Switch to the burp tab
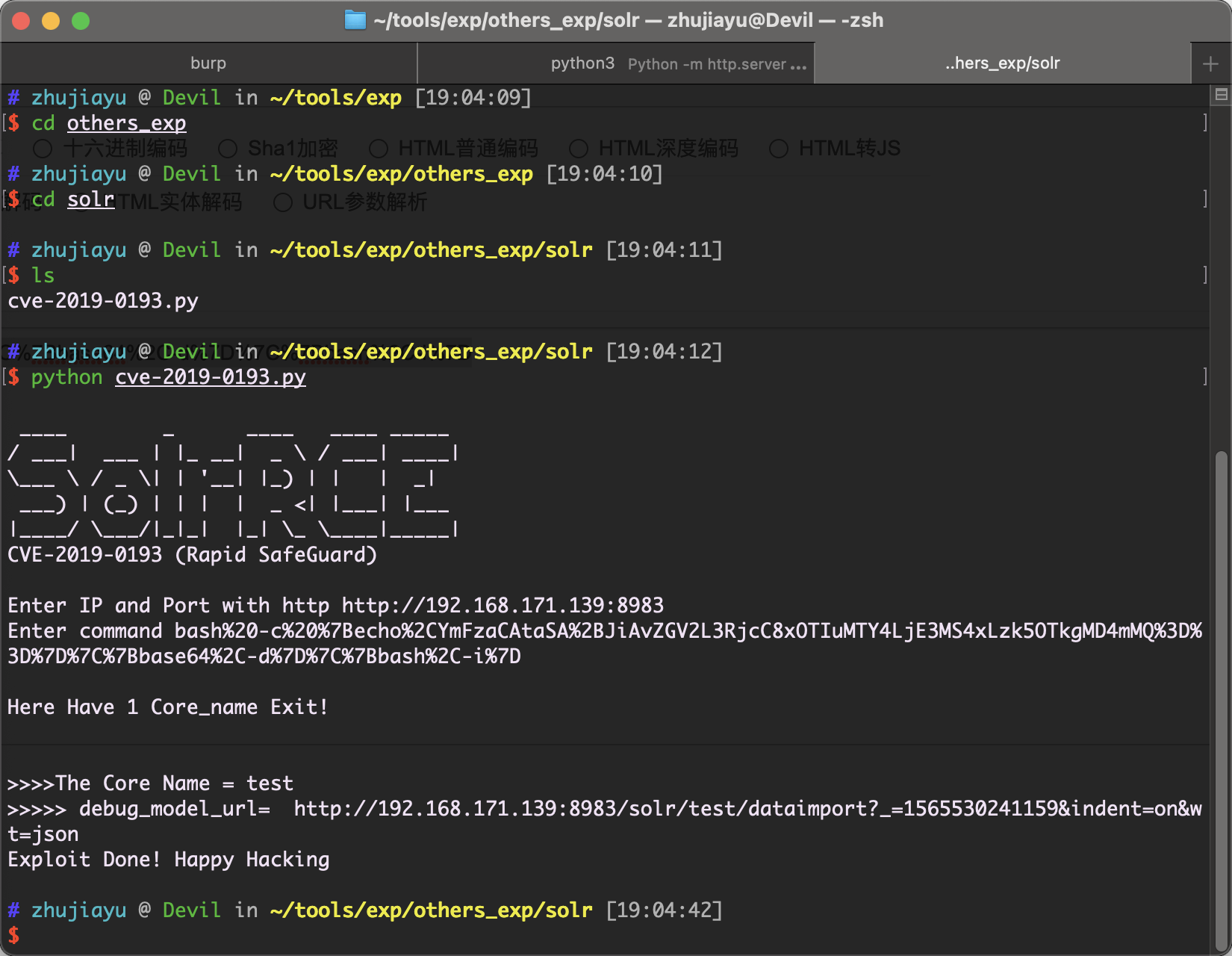This screenshot has width=1232, height=956. [208, 63]
